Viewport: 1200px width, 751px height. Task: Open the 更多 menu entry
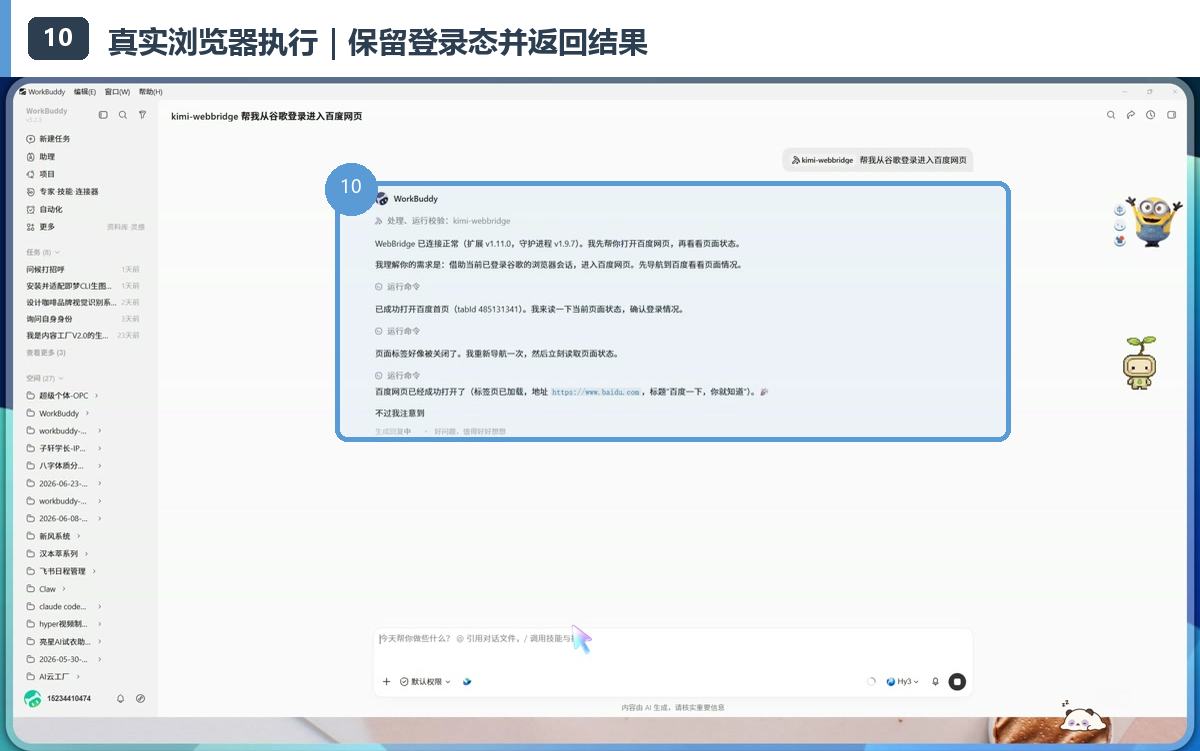coord(40,227)
